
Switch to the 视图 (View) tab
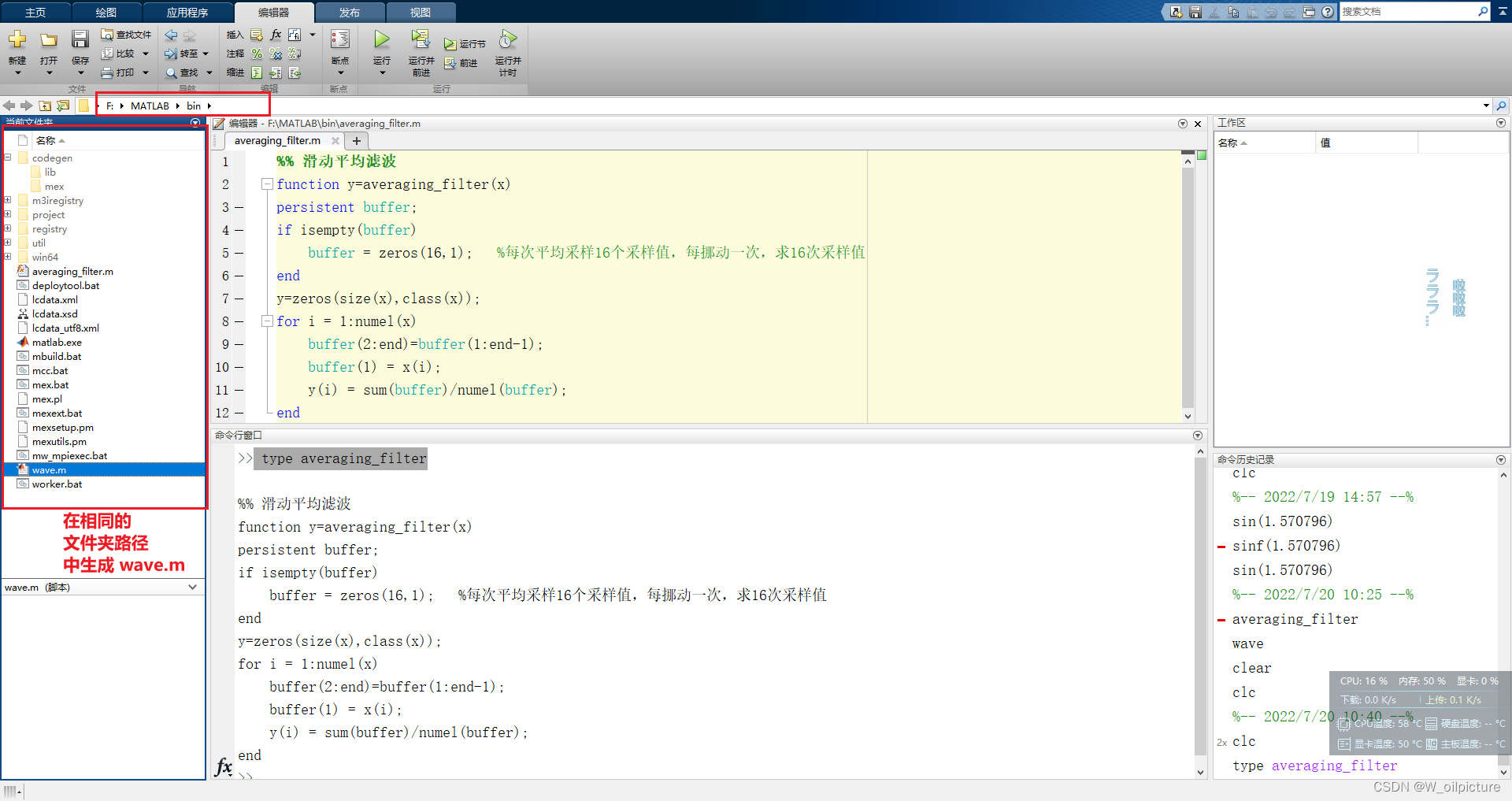click(421, 13)
